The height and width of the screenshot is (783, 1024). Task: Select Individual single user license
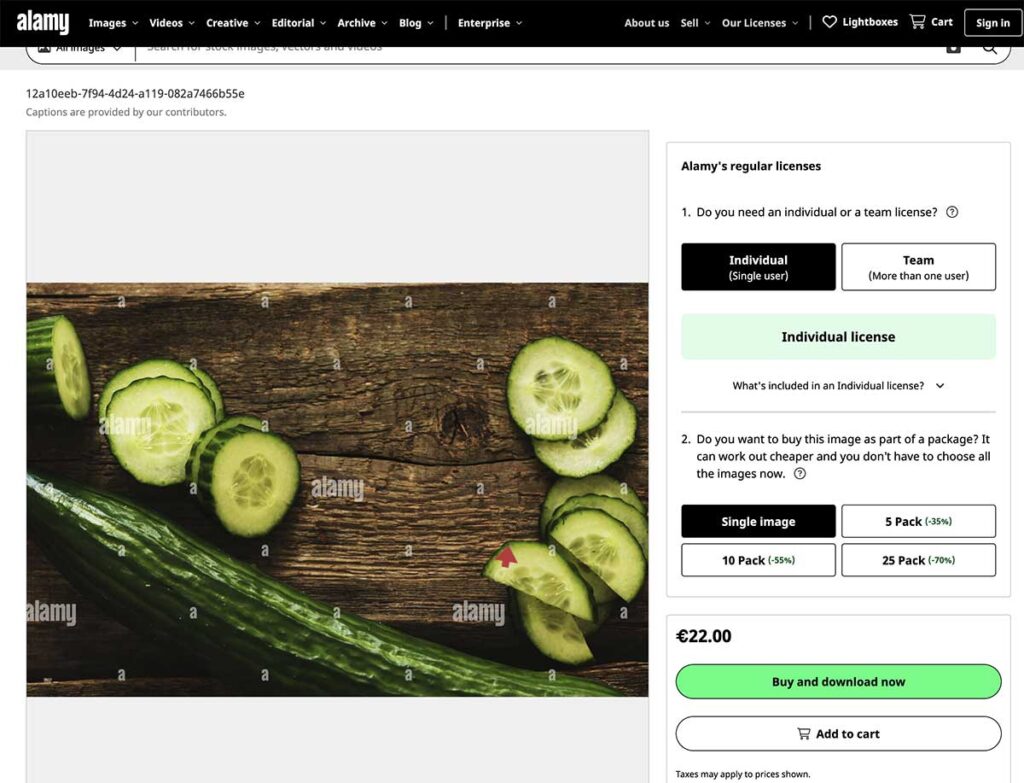coord(758,267)
